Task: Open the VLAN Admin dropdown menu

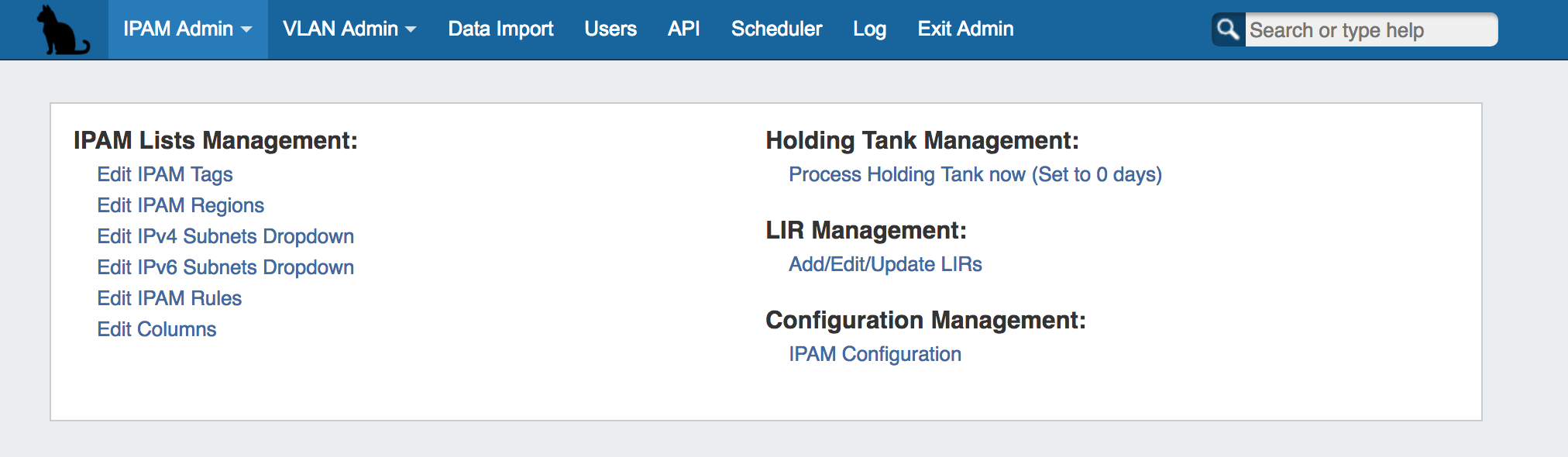Action: [x=349, y=29]
